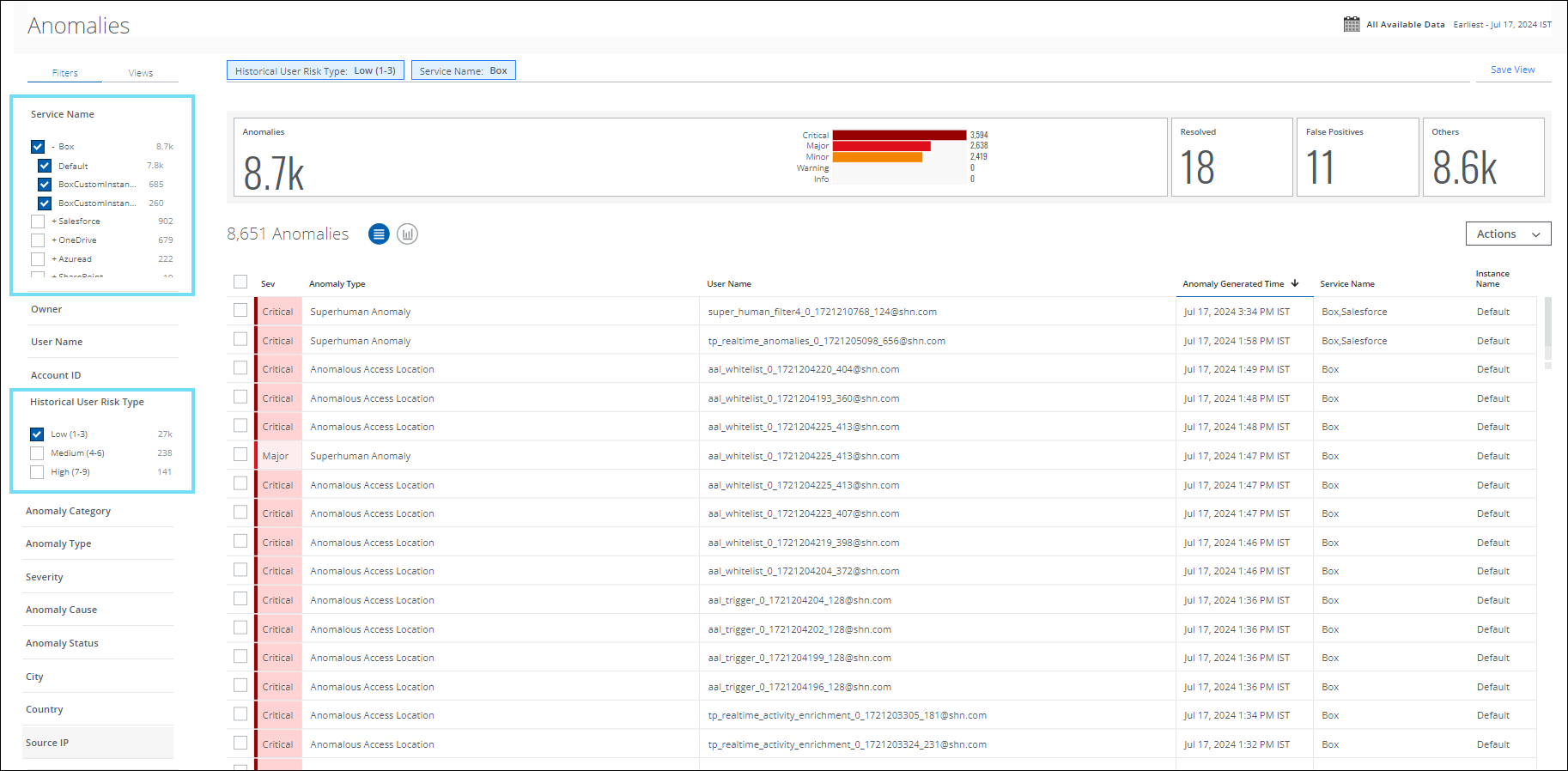The width and height of the screenshot is (1568, 771).
Task: Click the Critical severity red bar
Action: click(899, 135)
